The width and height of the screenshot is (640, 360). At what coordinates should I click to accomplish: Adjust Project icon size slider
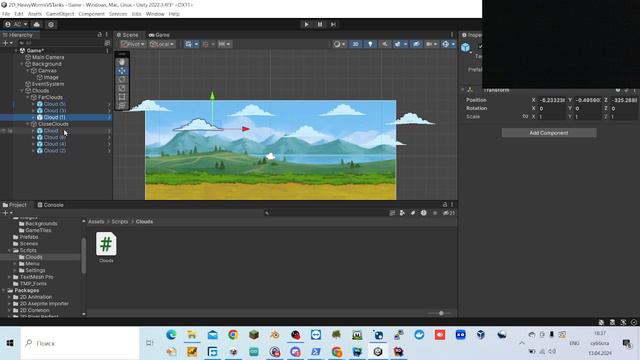click(440, 313)
